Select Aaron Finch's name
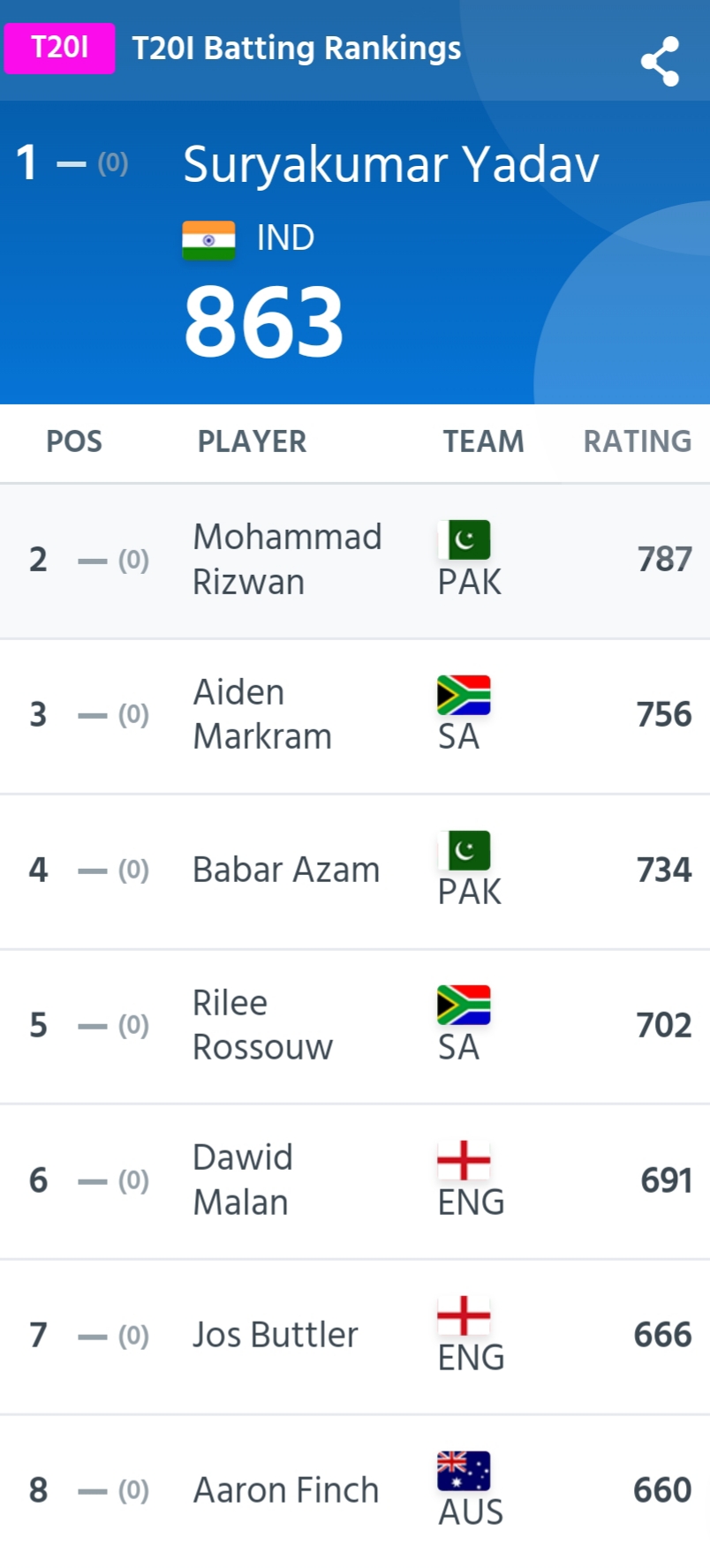710x1568 pixels. [x=286, y=1490]
